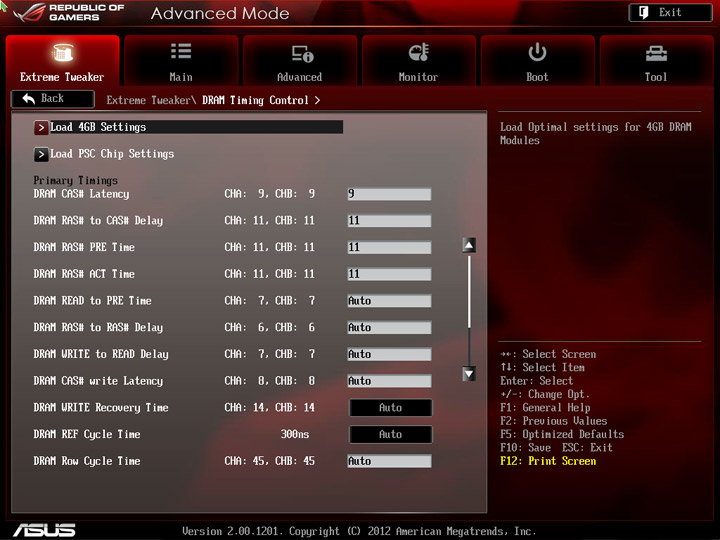The width and height of the screenshot is (720, 540).
Task: Open the Tool tab
Action: click(x=656, y=61)
